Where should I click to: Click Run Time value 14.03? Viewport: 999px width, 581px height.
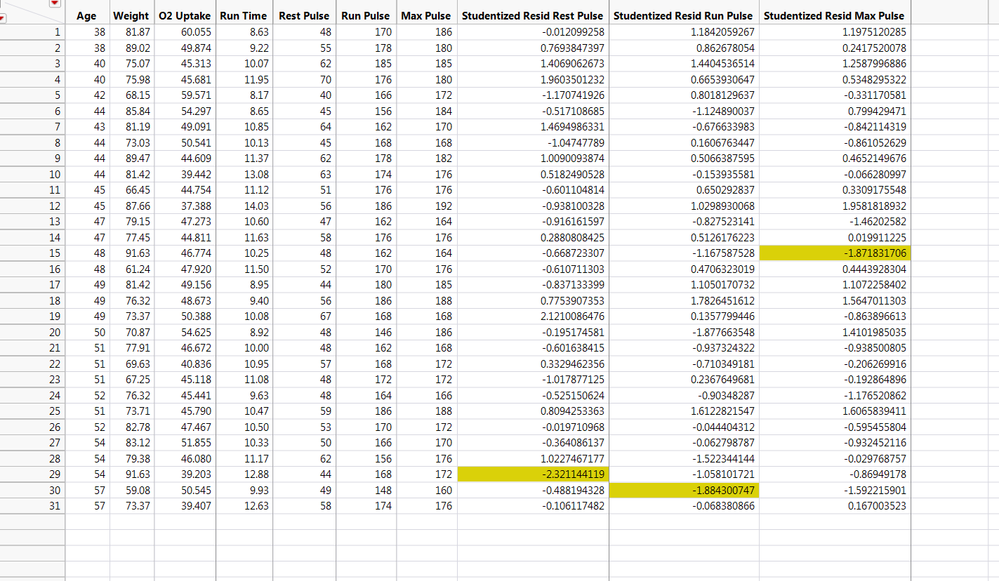257,206
